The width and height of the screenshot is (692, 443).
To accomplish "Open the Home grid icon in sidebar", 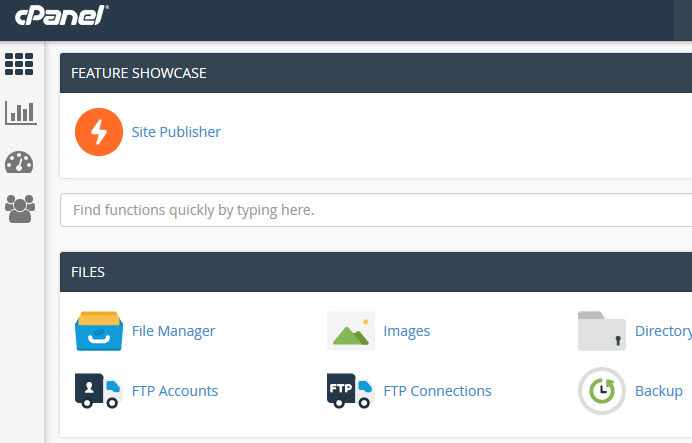I will [19, 64].
